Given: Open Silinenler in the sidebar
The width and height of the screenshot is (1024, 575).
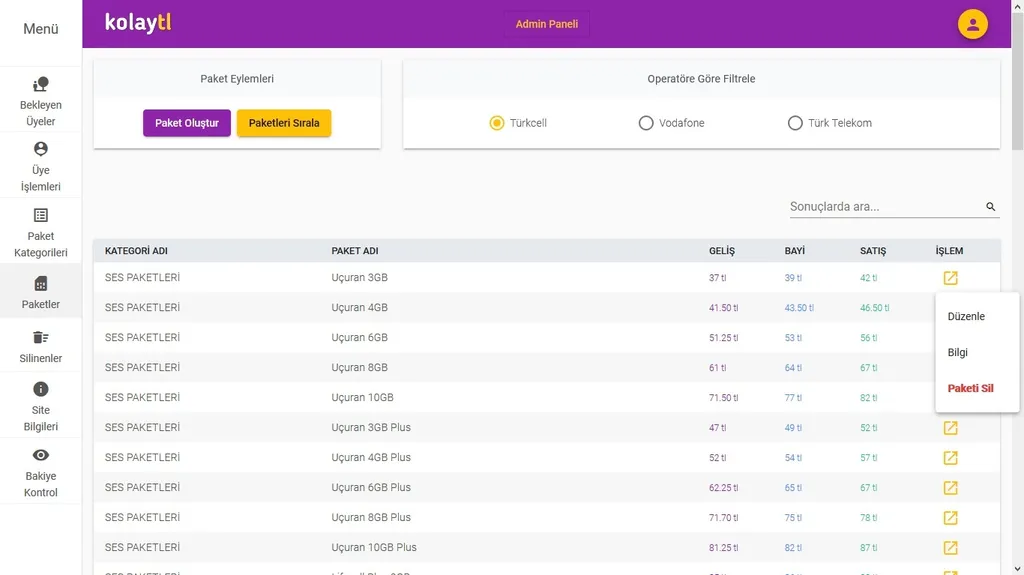Looking at the screenshot, I should [41, 346].
